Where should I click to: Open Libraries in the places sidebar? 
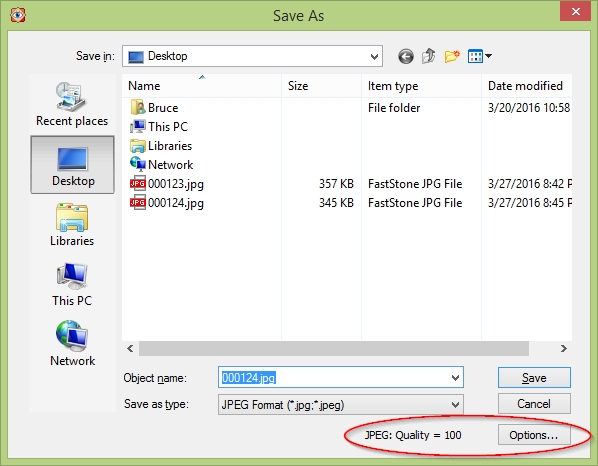72,225
